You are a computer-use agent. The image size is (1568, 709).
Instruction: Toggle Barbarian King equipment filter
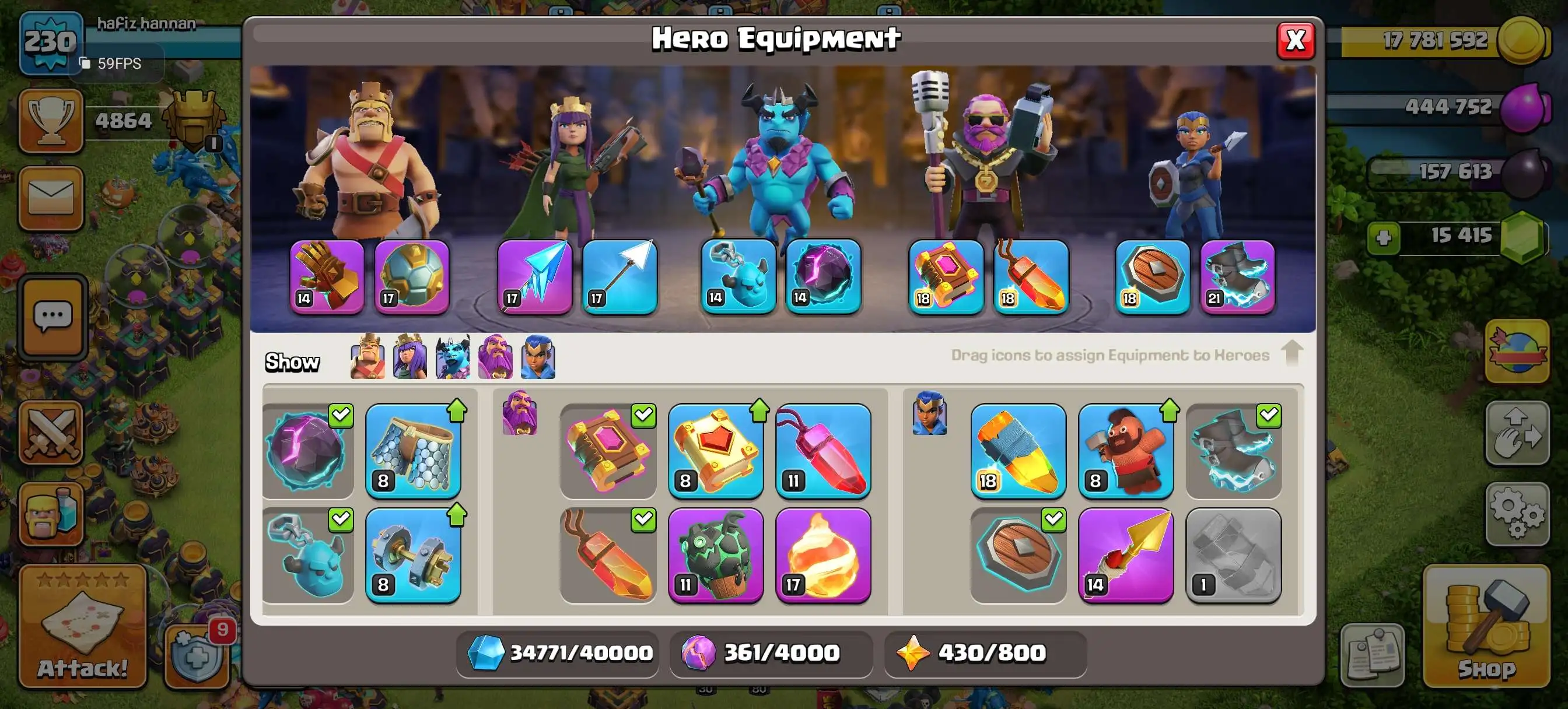[x=367, y=357]
